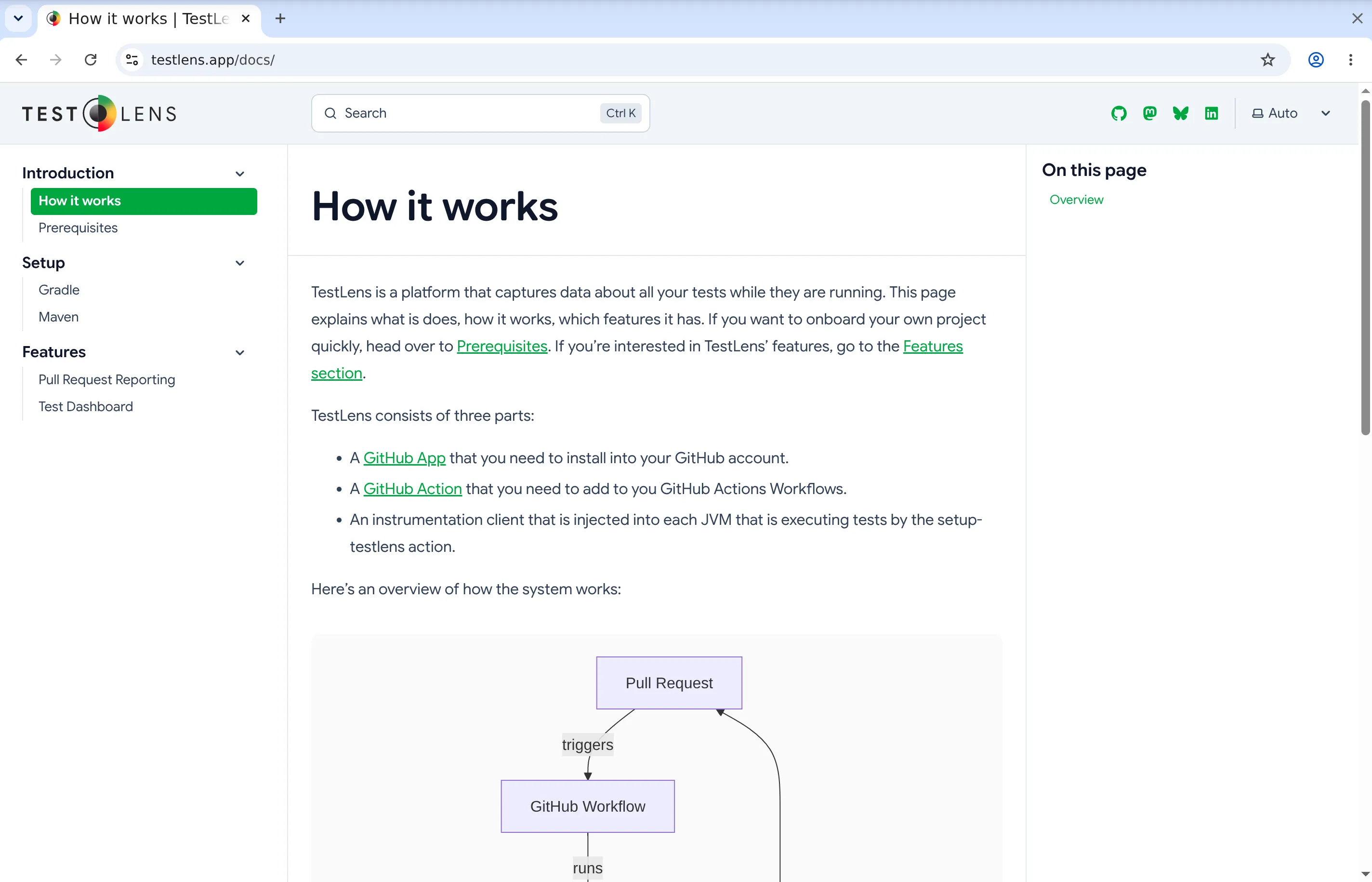The height and width of the screenshot is (882, 1372).
Task: Open the Auto theme selector dropdown
Action: click(x=1291, y=113)
